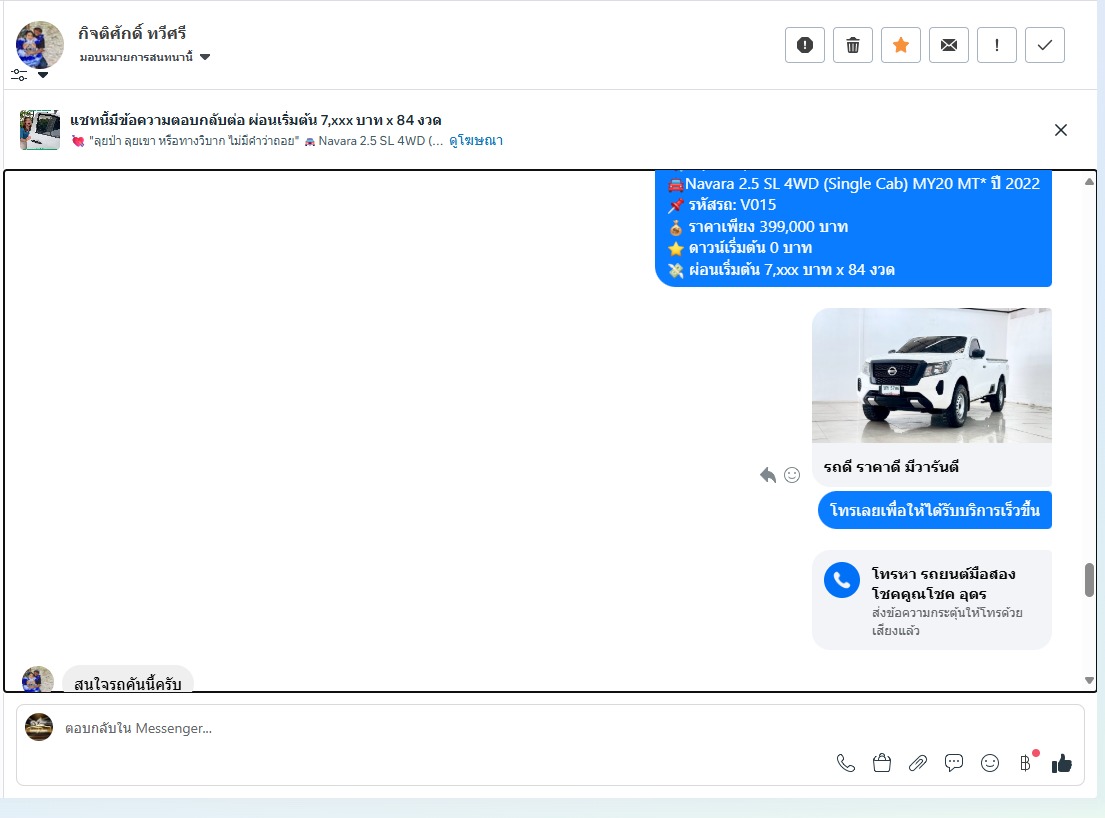1105x818 pixels.
Task: Start a call with the phone icon in composer
Action: [846, 763]
